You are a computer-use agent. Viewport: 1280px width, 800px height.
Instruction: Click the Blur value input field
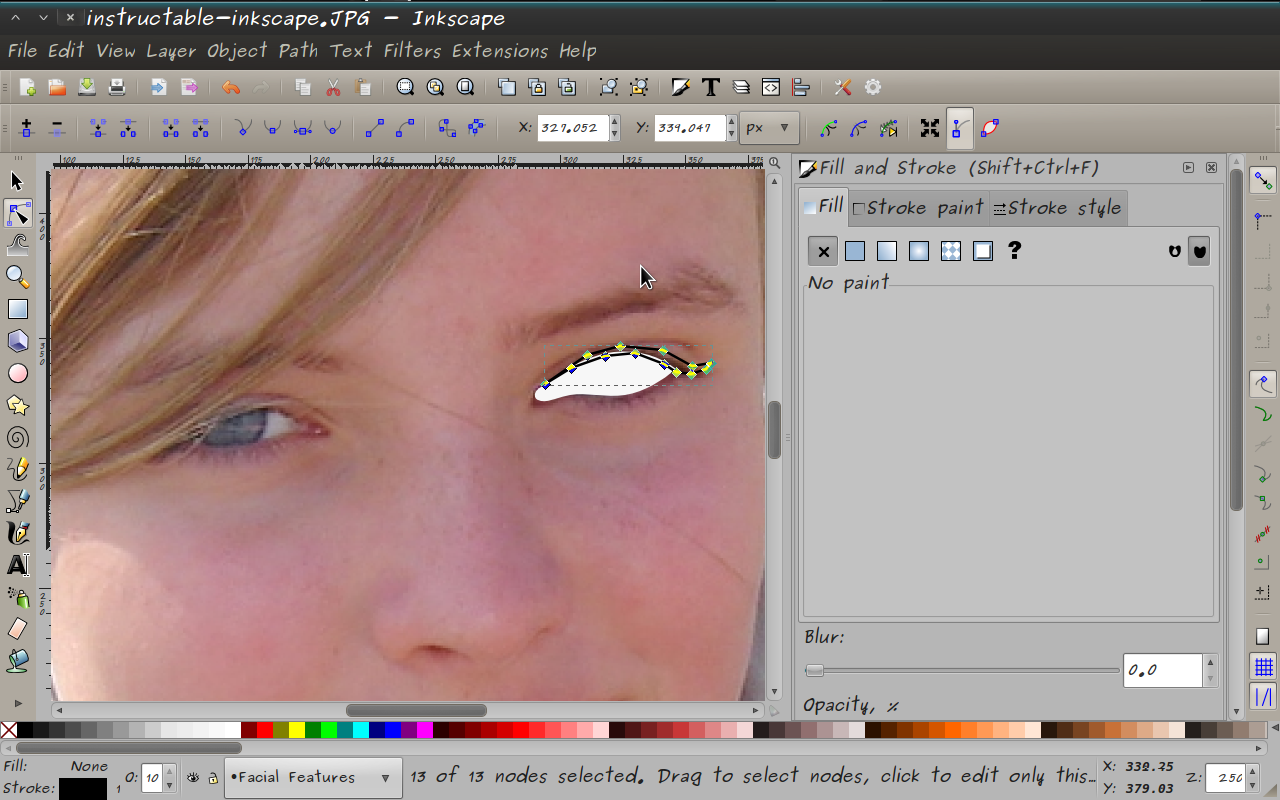1163,670
